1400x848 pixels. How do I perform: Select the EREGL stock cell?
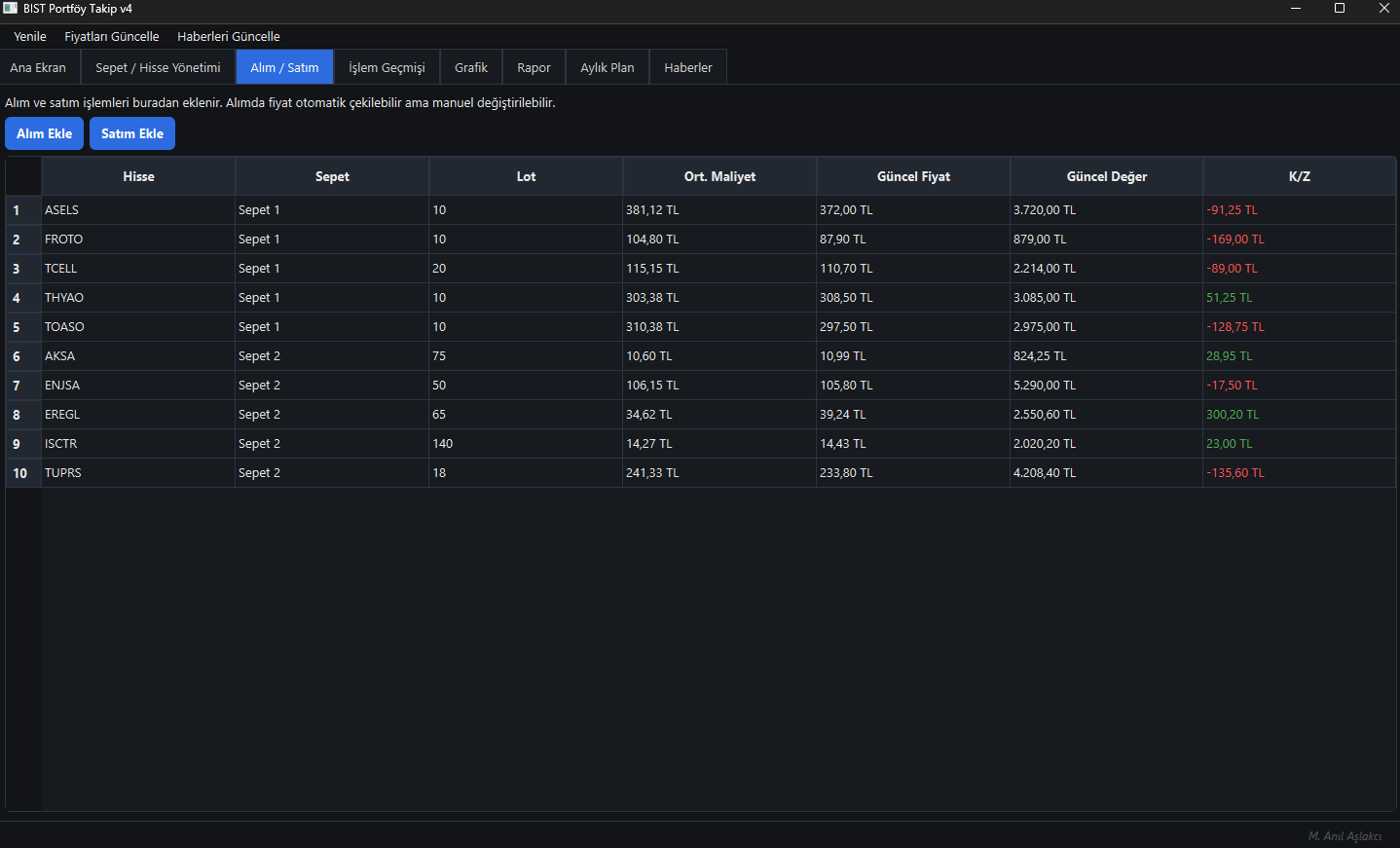coord(138,415)
